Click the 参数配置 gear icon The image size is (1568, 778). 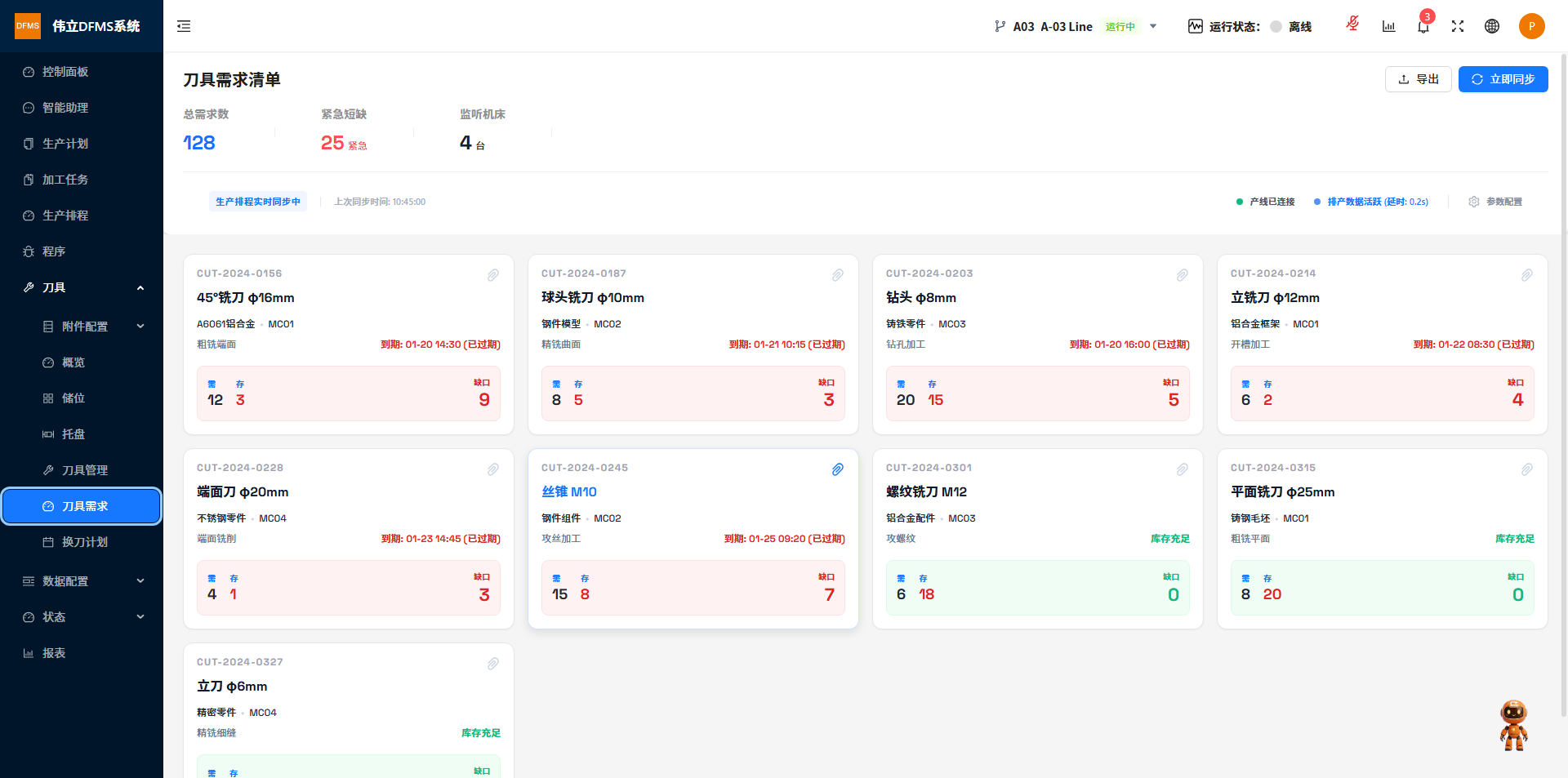[x=1474, y=202]
